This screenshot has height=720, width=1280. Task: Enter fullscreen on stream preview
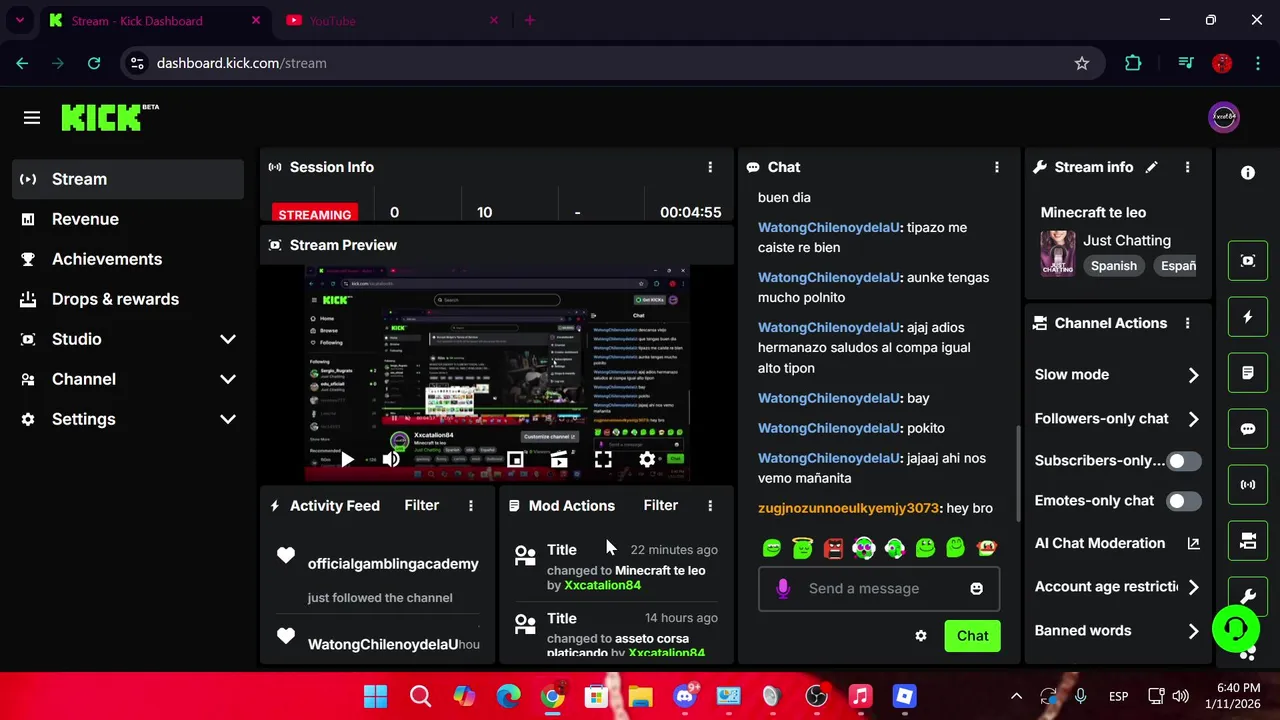point(603,459)
